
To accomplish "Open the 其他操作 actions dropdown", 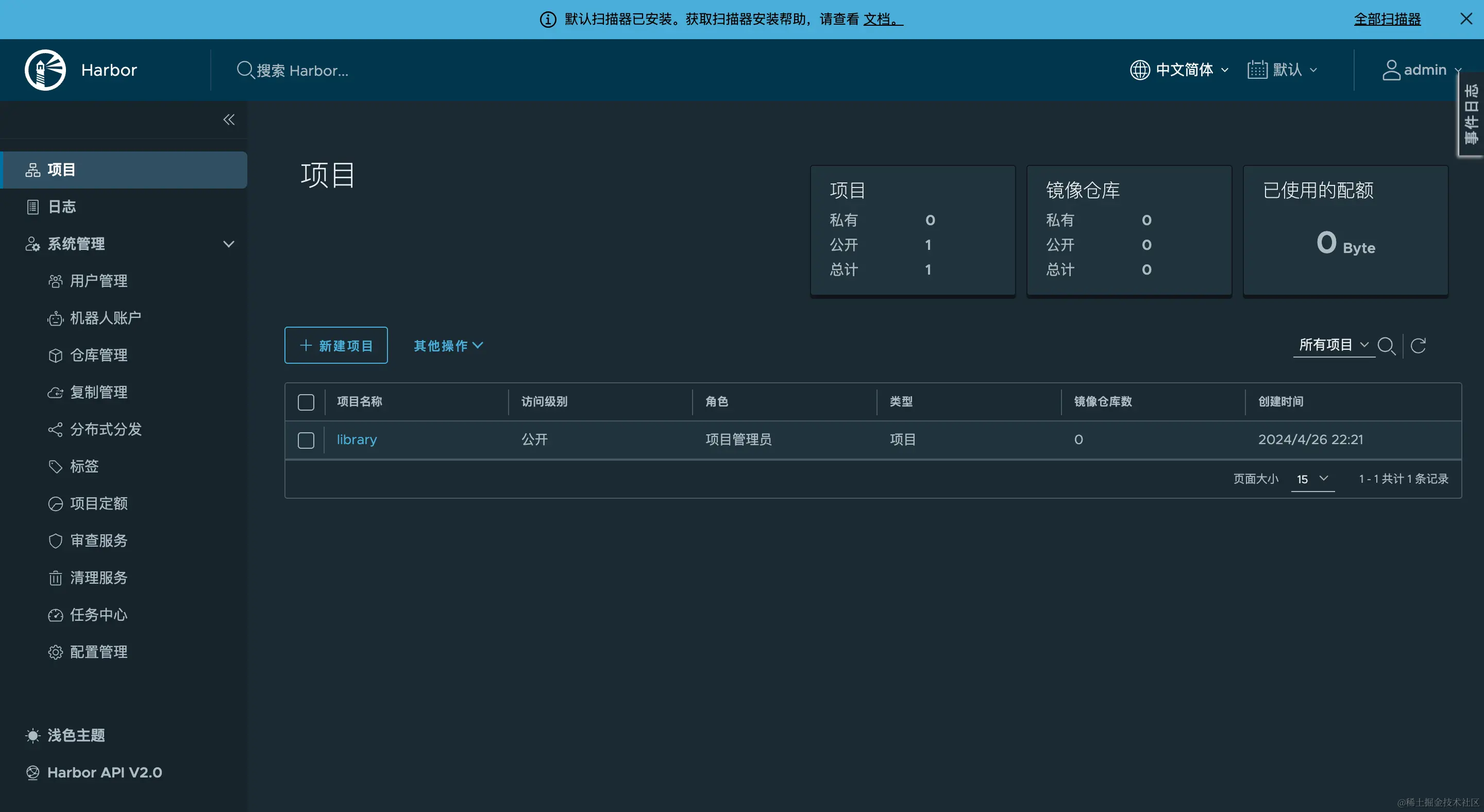I will click(448, 346).
